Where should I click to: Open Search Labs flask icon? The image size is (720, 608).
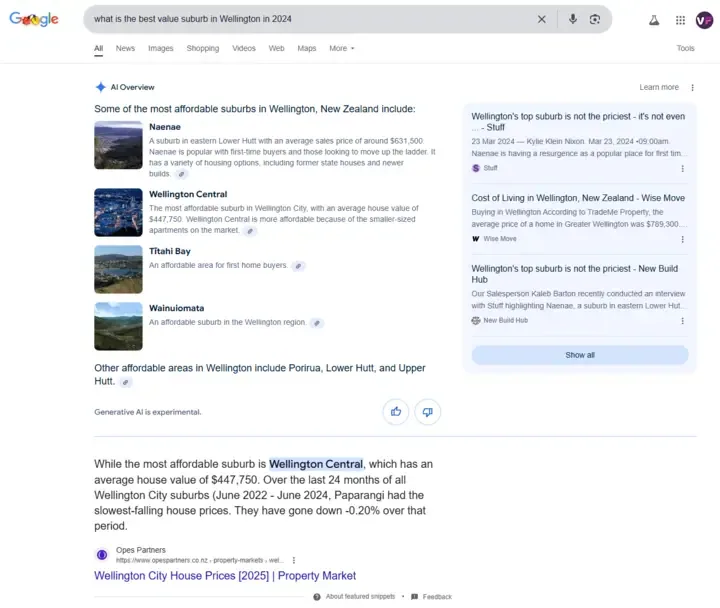(654, 20)
